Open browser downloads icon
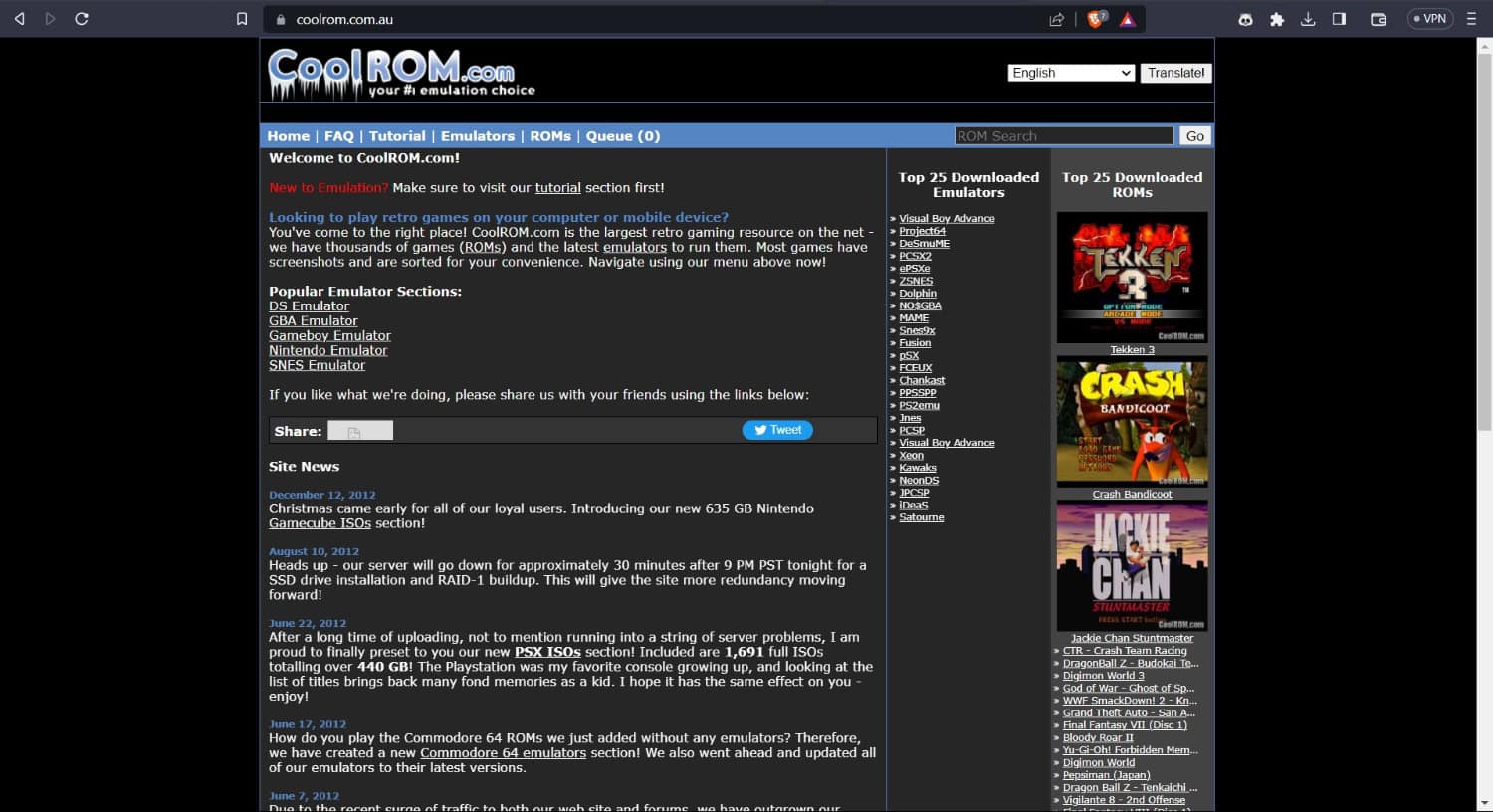1493x812 pixels. coord(1308,19)
